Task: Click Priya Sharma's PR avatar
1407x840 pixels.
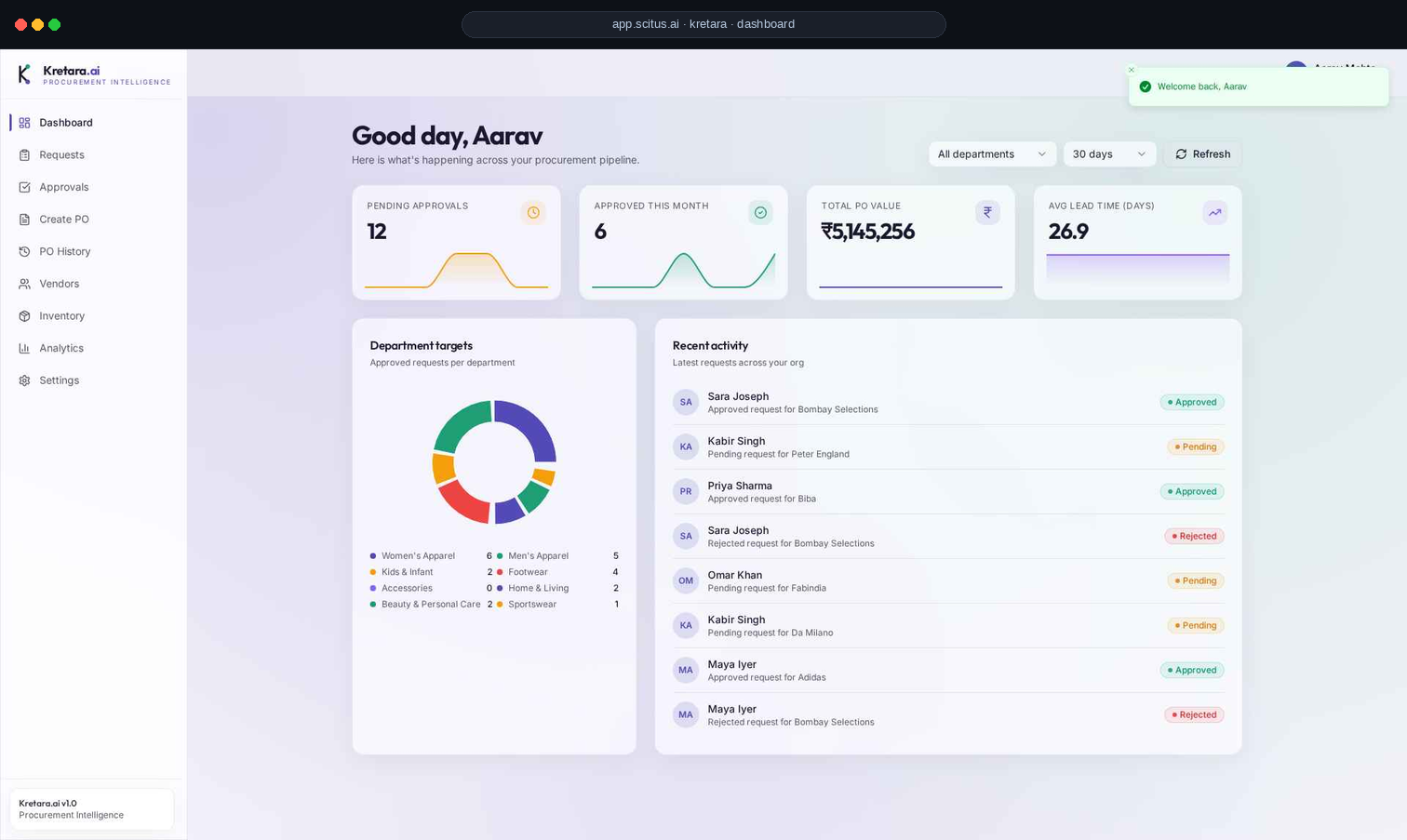Action: pyautogui.click(x=686, y=491)
